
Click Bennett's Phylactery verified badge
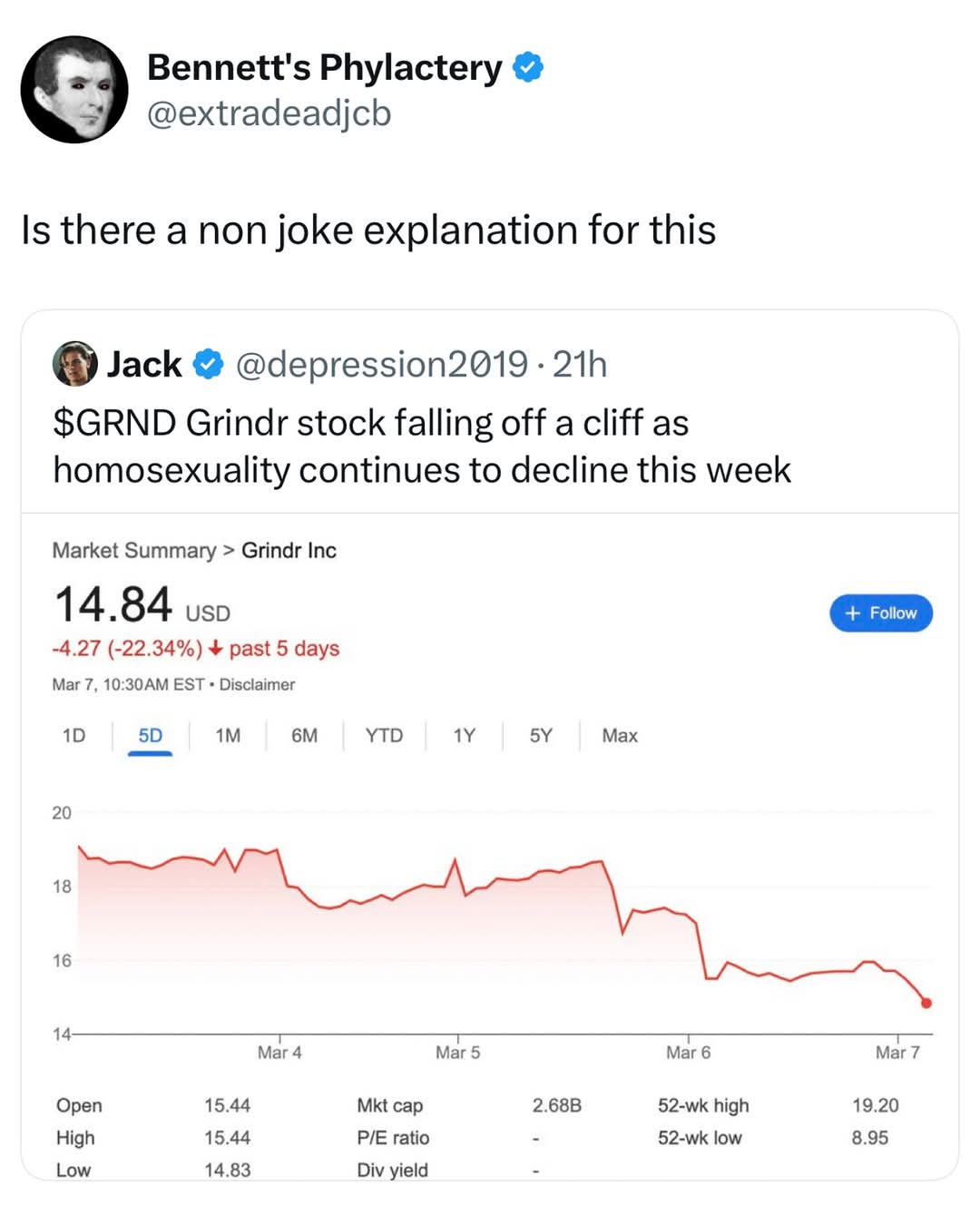pos(528,67)
